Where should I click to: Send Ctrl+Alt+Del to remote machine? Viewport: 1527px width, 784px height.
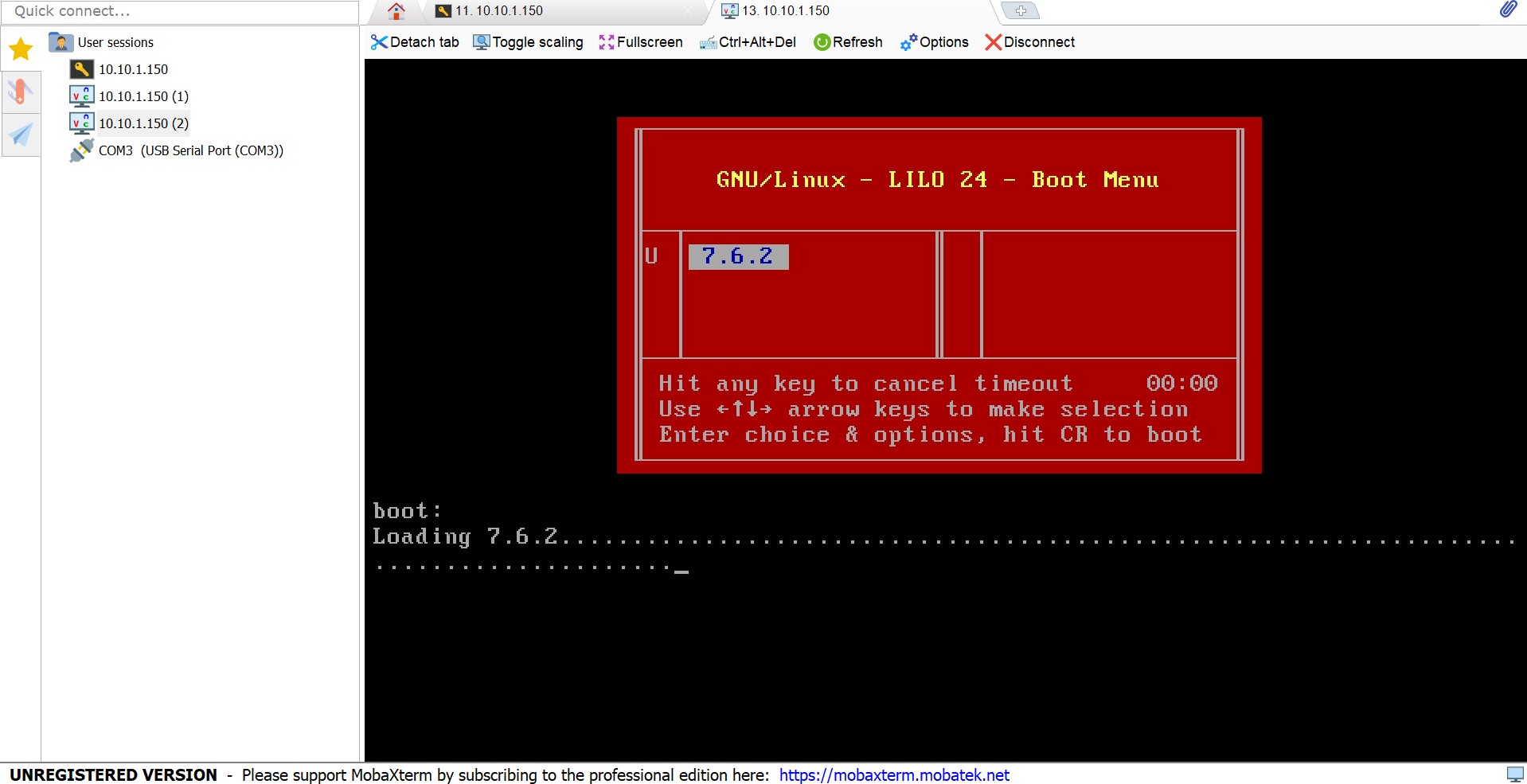tap(748, 42)
